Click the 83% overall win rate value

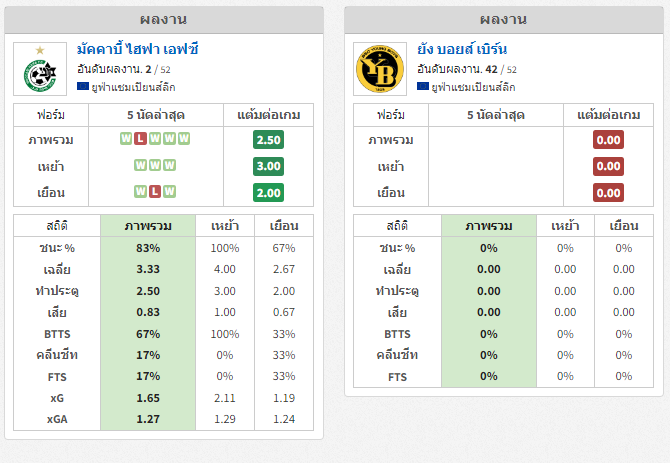coord(148,248)
